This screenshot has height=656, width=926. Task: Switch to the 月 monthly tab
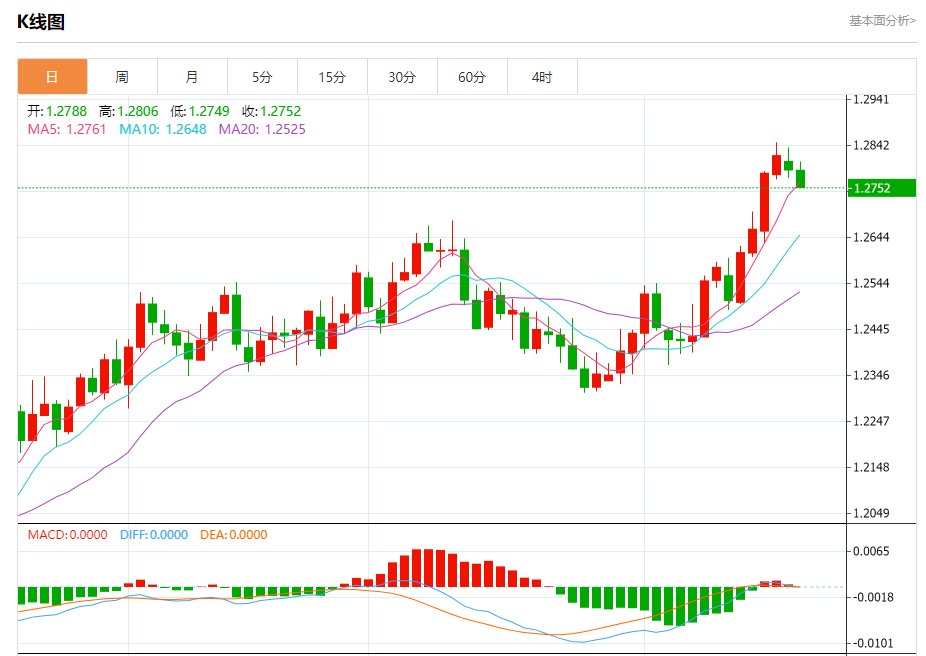point(193,77)
